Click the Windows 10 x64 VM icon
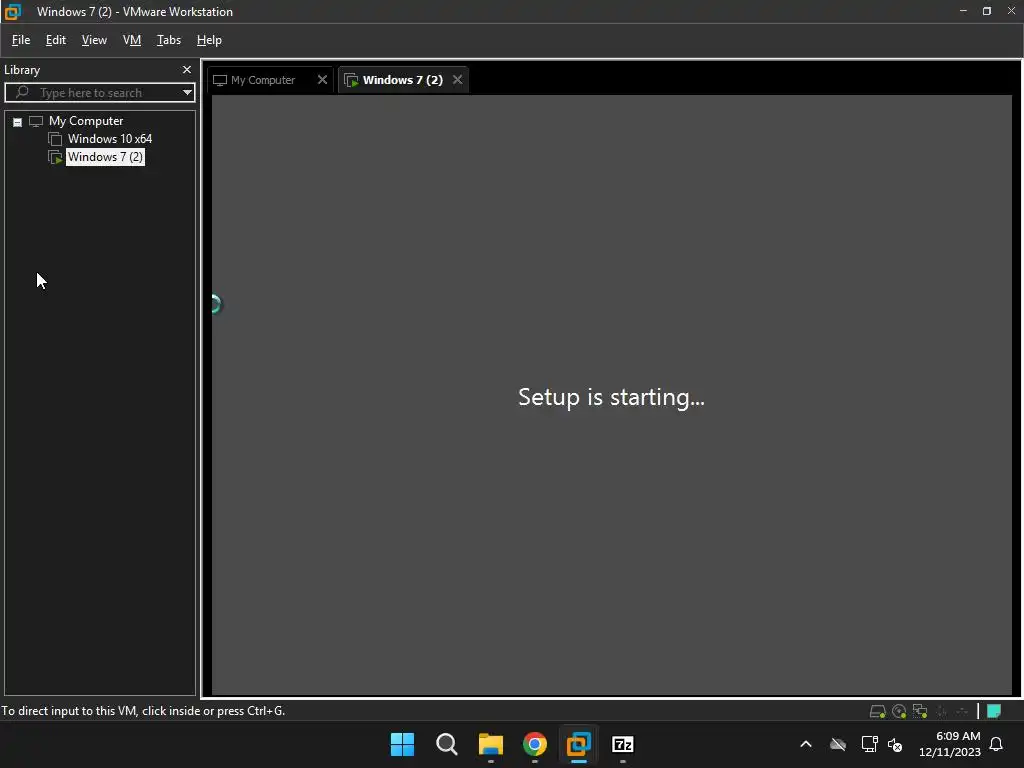The image size is (1024, 768). click(56, 139)
